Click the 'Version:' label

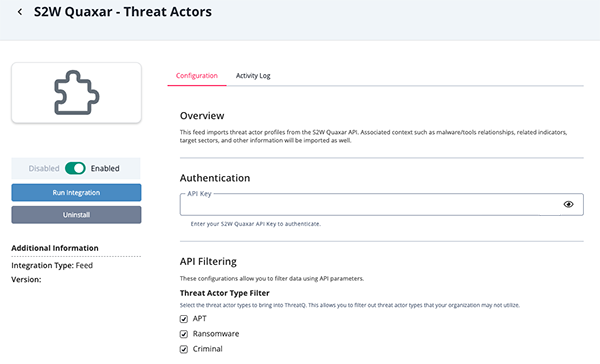26,279
